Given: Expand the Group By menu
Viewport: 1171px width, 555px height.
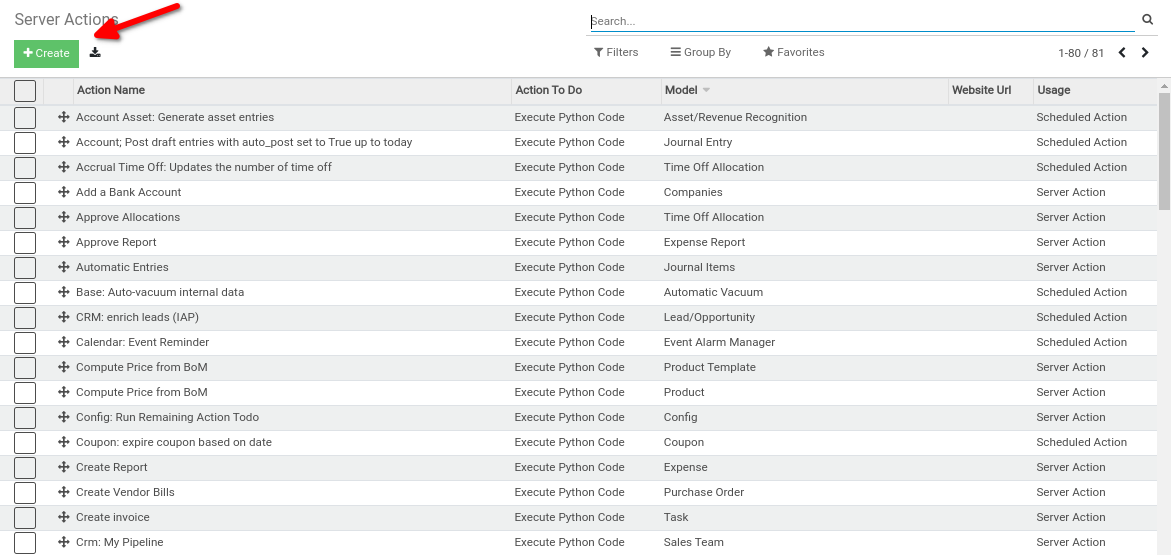Looking at the screenshot, I should coord(700,52).
